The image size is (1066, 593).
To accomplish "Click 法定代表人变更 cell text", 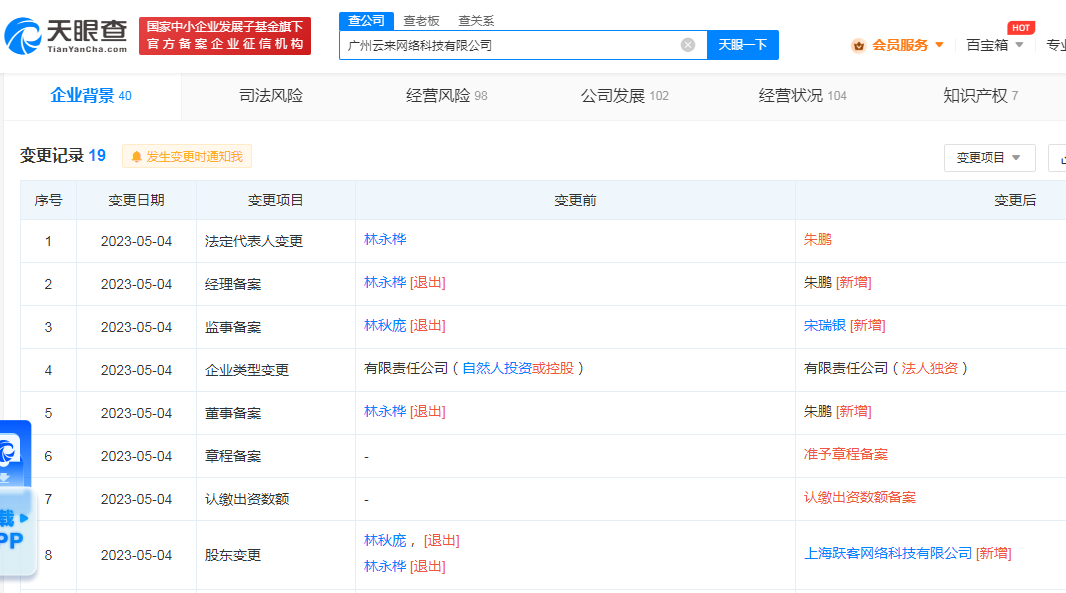I will (x=254, y=241).
